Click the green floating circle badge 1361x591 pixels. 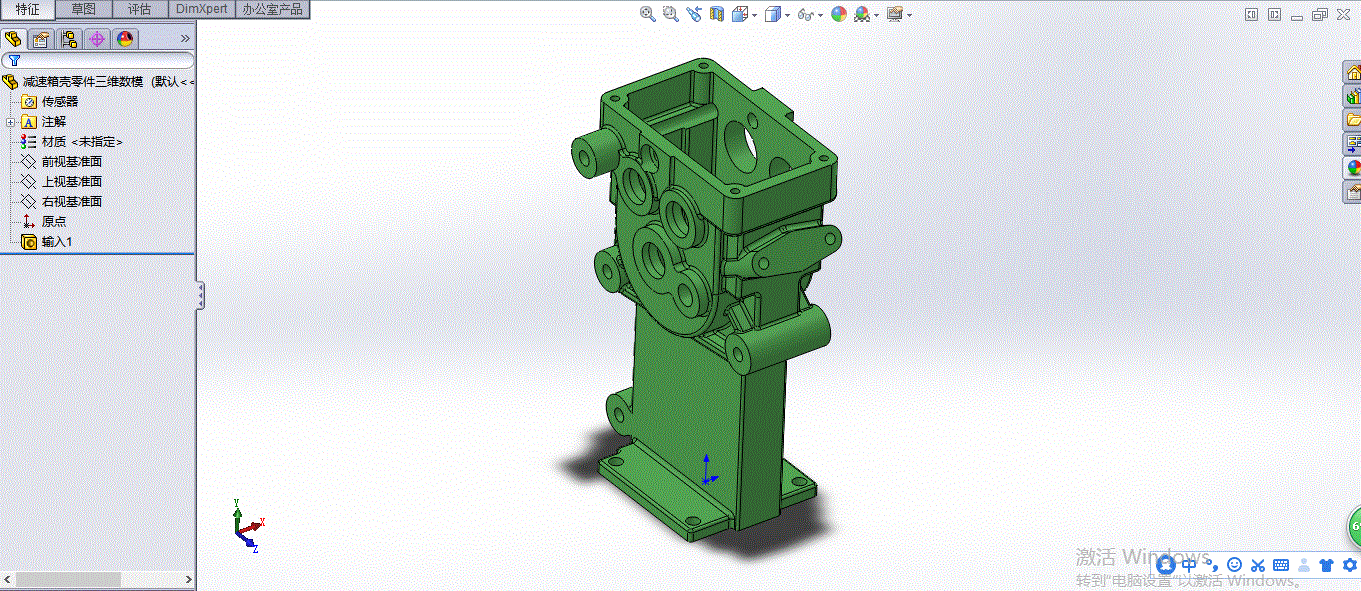[x=1354, y=526]
